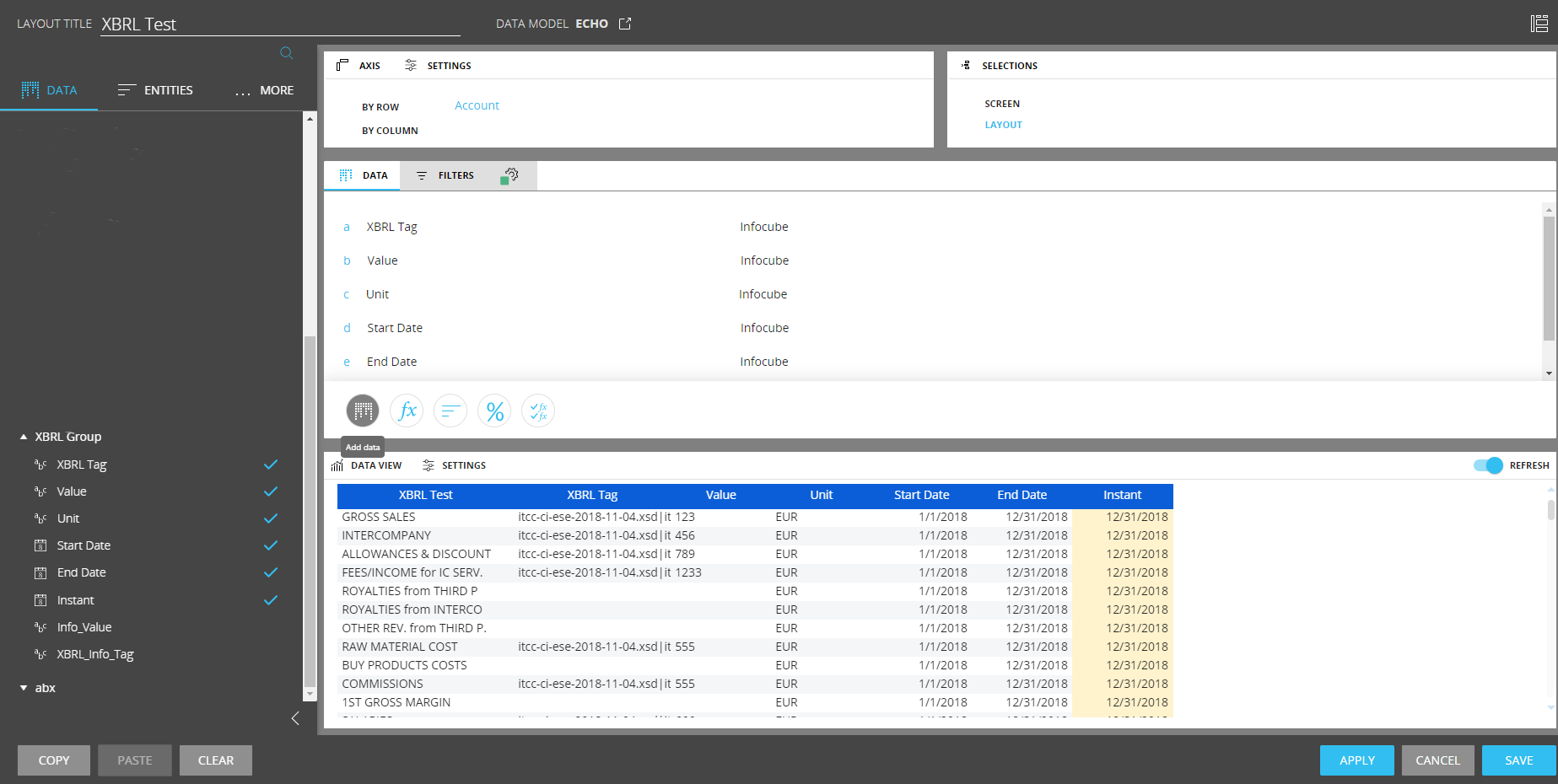Image resolution: width=1558 pixels, height=784 pixels.
Task: Collapse the XBRL Group section
Action: (22, 436)
